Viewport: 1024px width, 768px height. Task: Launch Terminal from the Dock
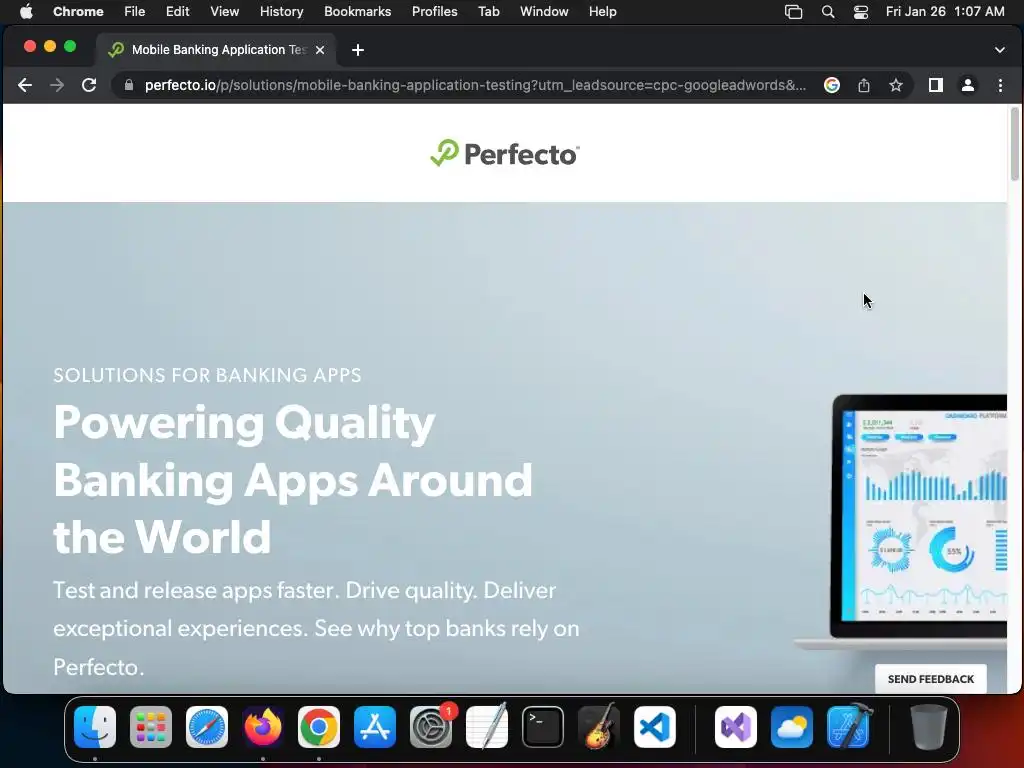click(x=543, y=726)
